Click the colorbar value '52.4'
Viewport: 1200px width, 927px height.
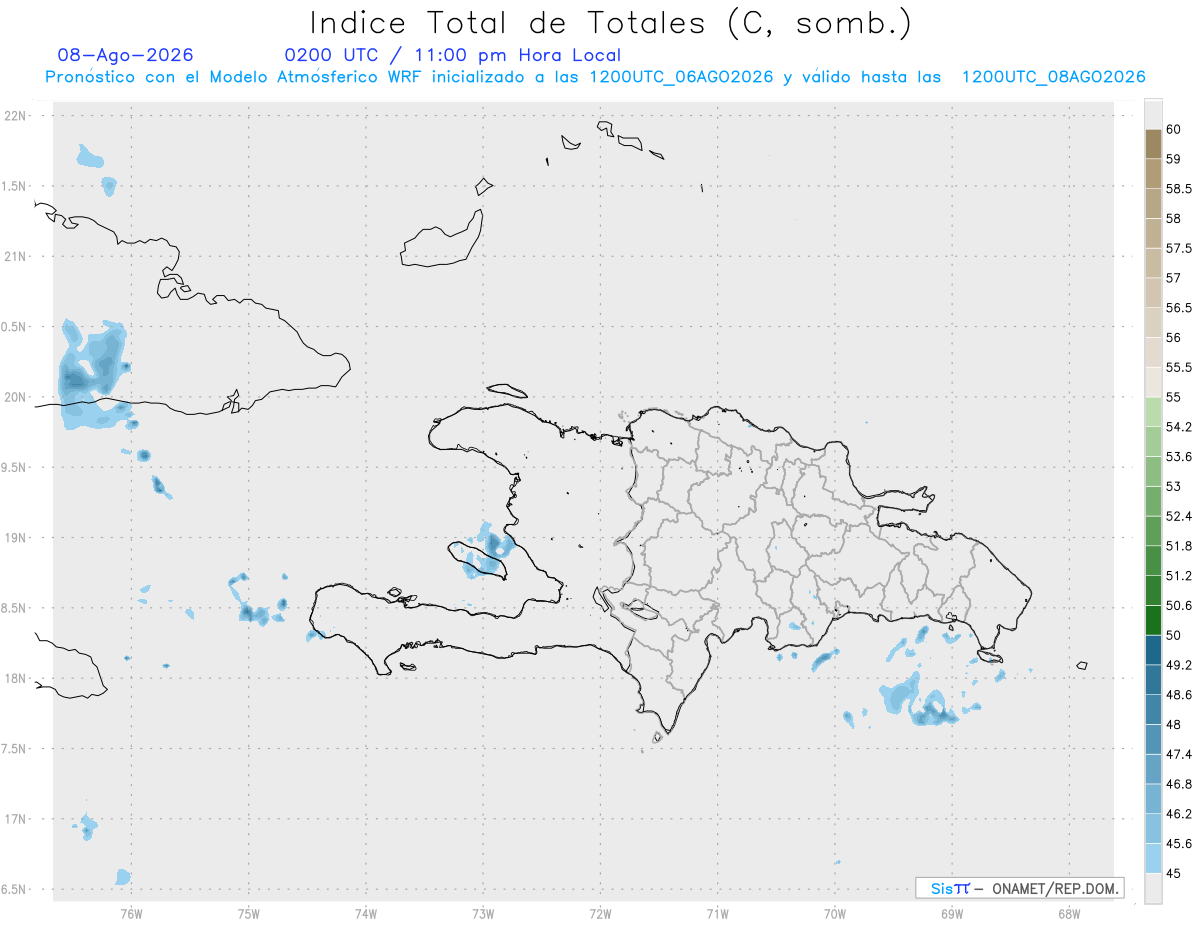(1180, 516)
